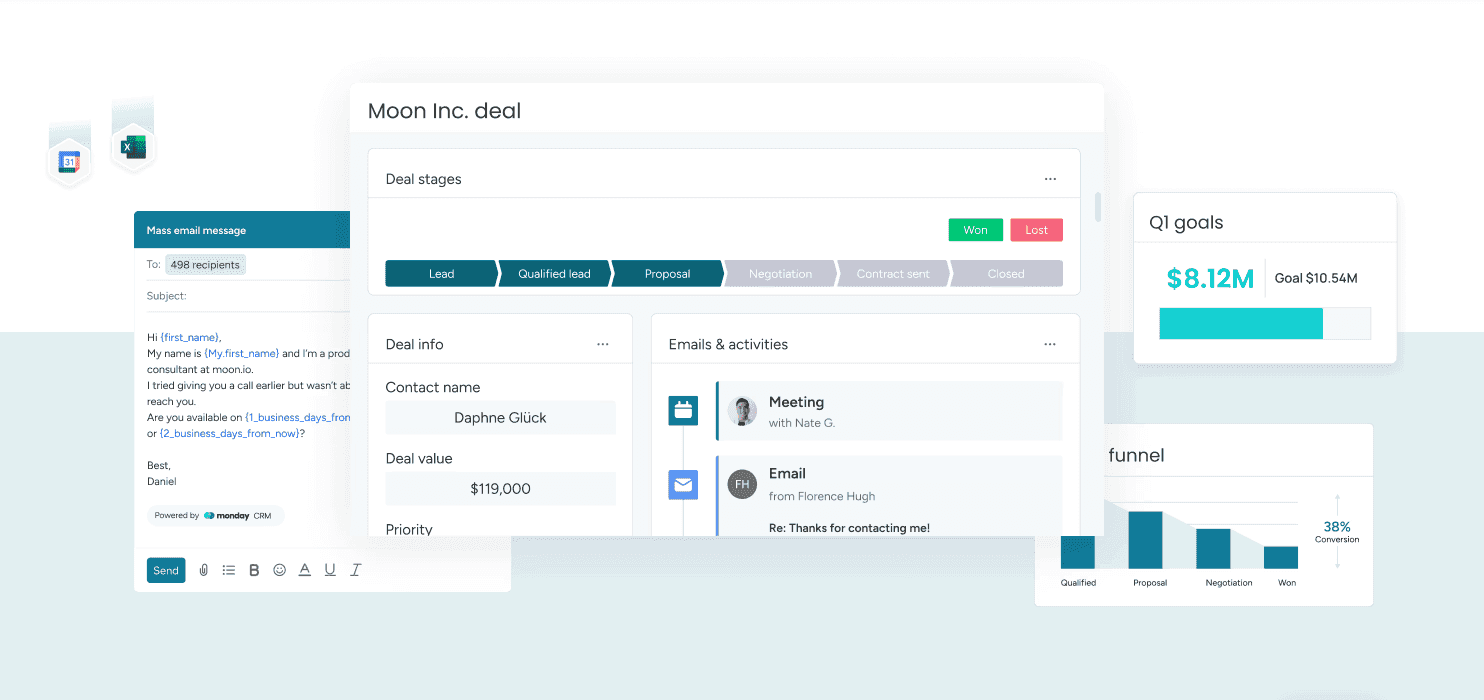Click the blue email icon beside Florence Hugh's email

click(x=683, y=484)
